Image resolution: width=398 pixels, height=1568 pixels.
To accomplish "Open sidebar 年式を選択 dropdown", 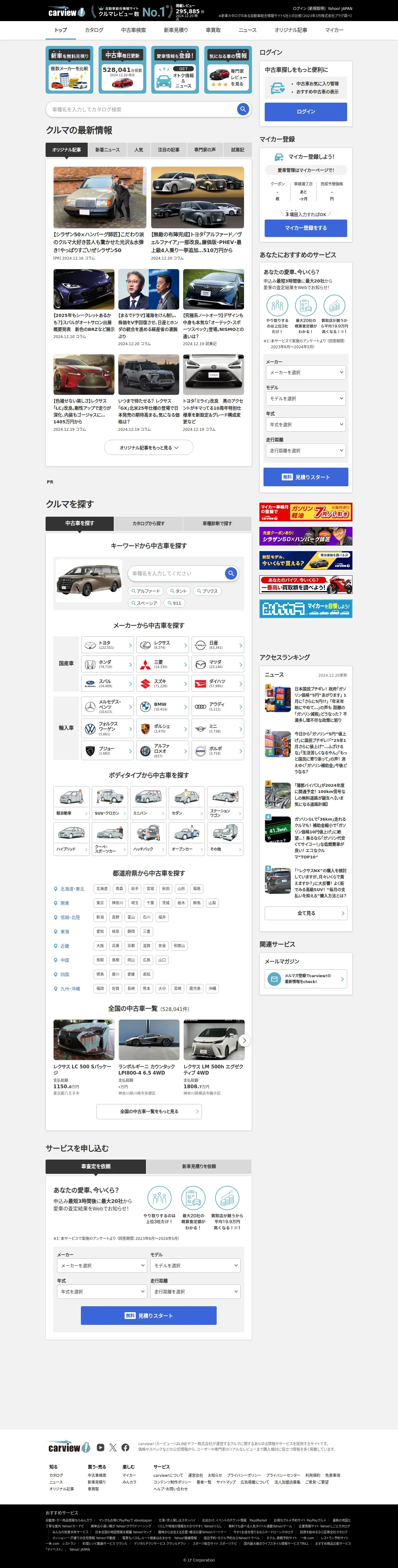I will point(306,425).
